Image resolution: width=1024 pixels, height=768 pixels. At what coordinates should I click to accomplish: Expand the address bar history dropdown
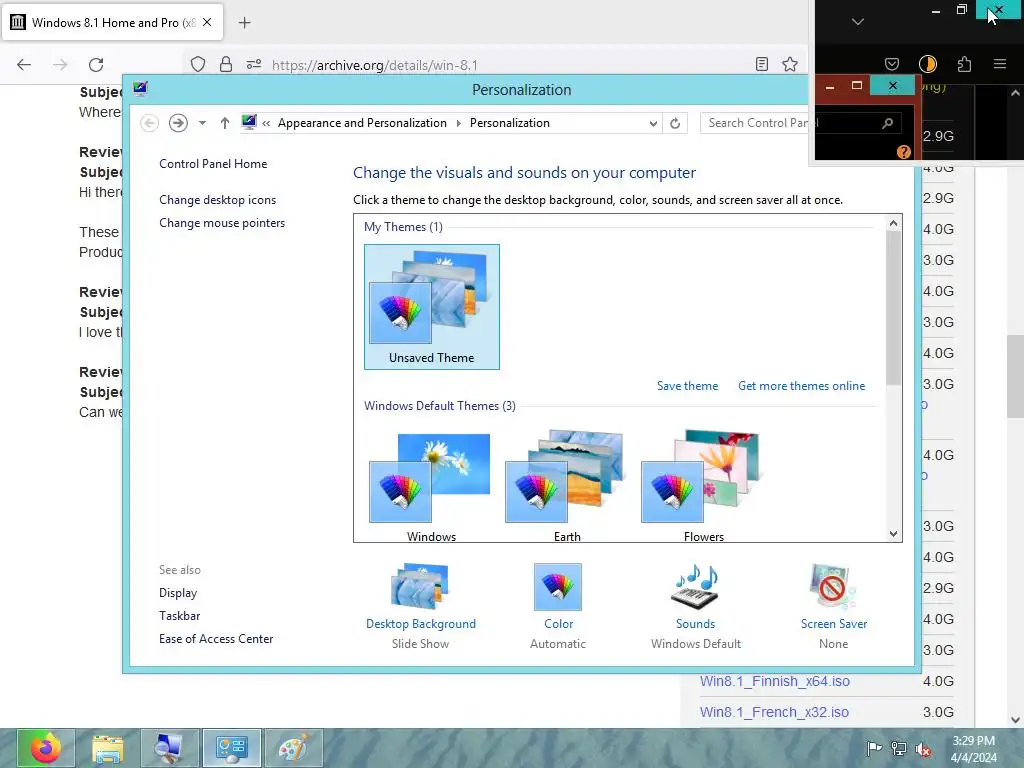point(653,123)
